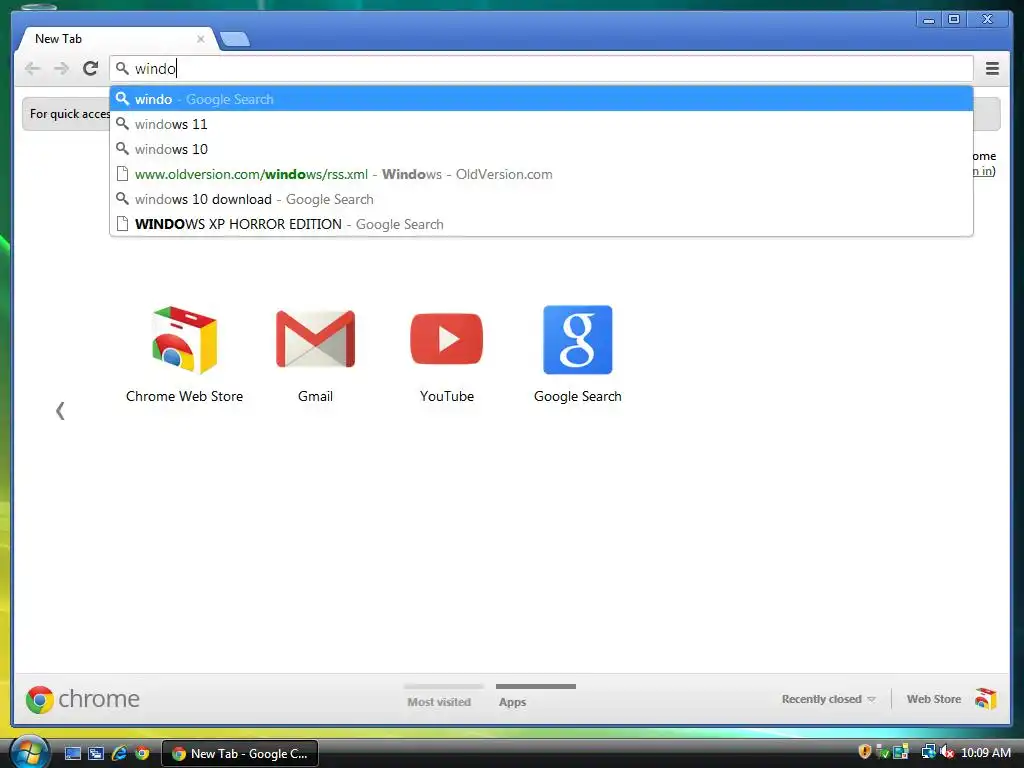
Task: Open the Chrome hamburger menu
Action: 992,69
